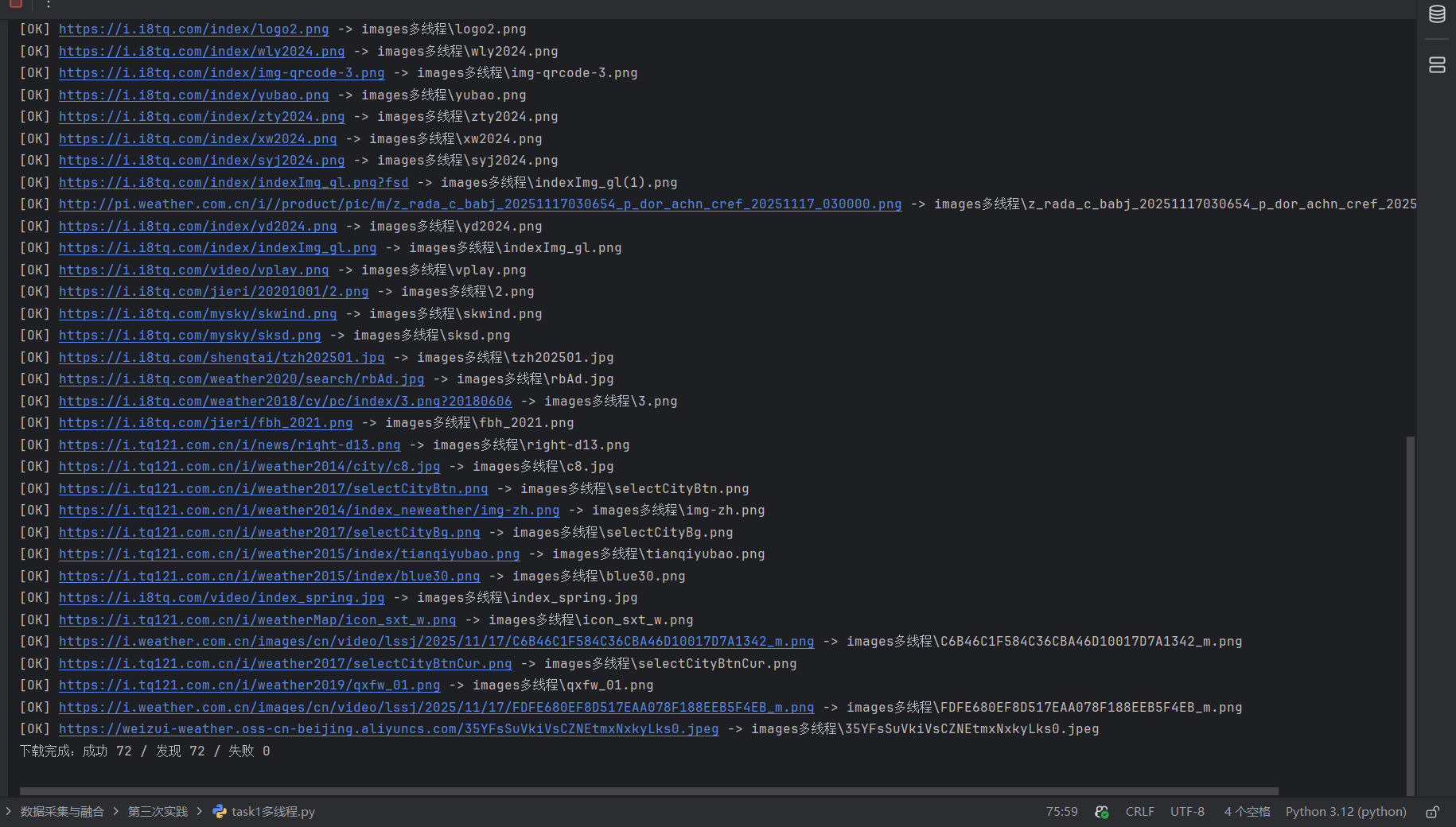1456x827 pixels.
Task: Follow the right-d13.png news link
Action: tap(229, 445)
